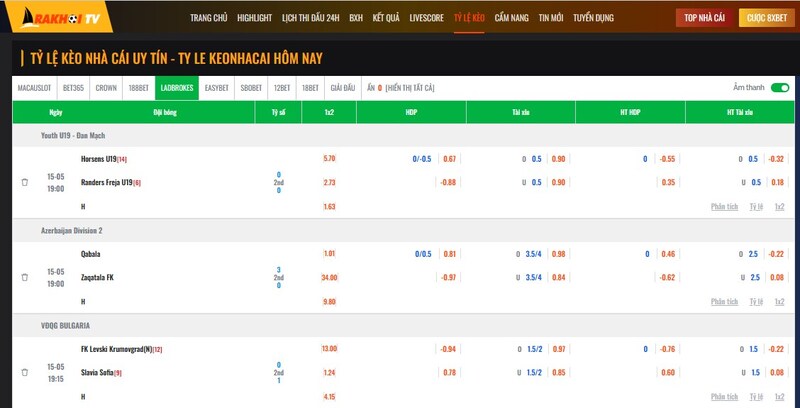Open 1x2 link for Qabala match
This screenshot has height=408, width=800.
(779, 301)
